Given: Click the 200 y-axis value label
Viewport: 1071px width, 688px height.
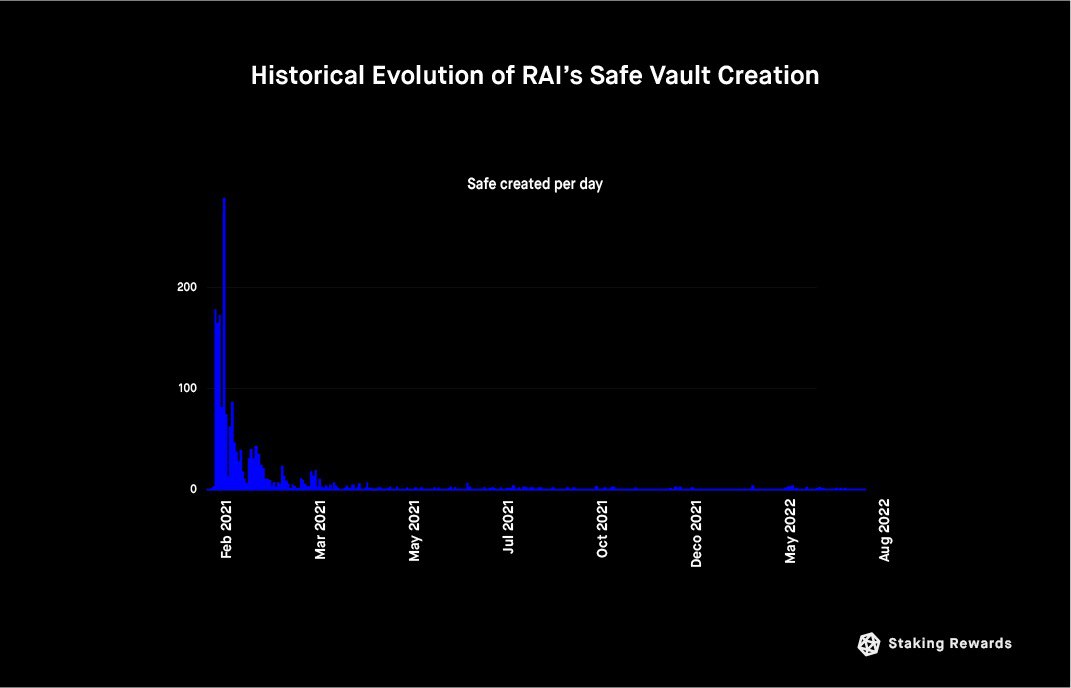Looking at the screenshot, I should click(186, 287).
